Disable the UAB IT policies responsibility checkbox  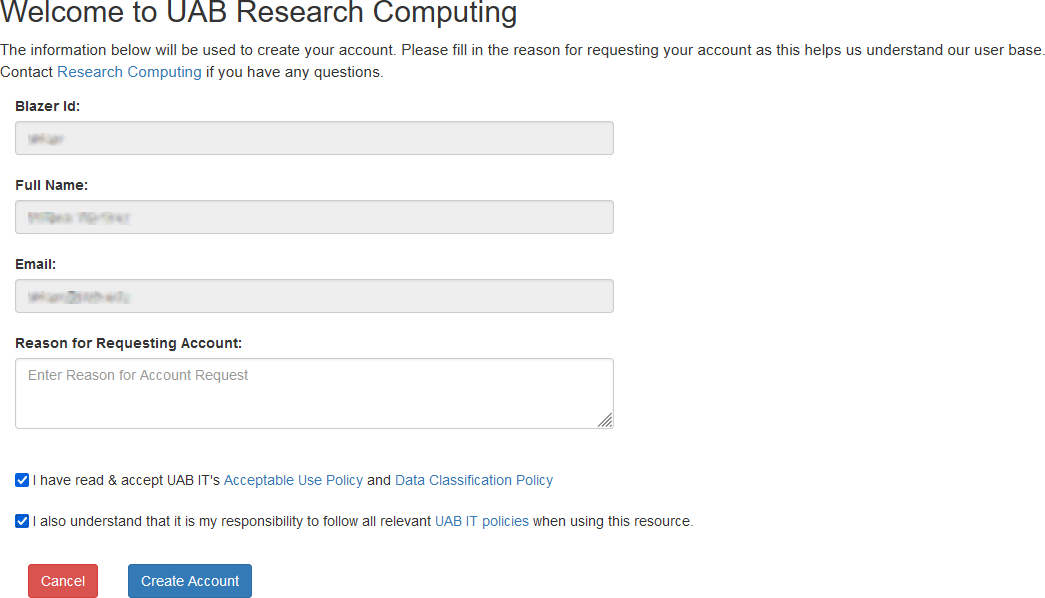[x=21, y=521]
